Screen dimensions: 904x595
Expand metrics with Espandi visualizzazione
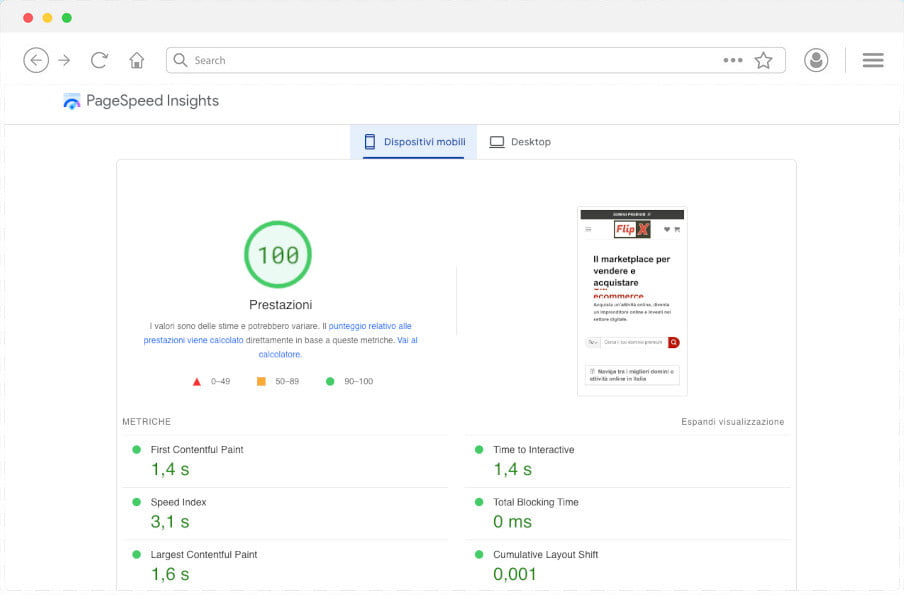click(732, 422)
